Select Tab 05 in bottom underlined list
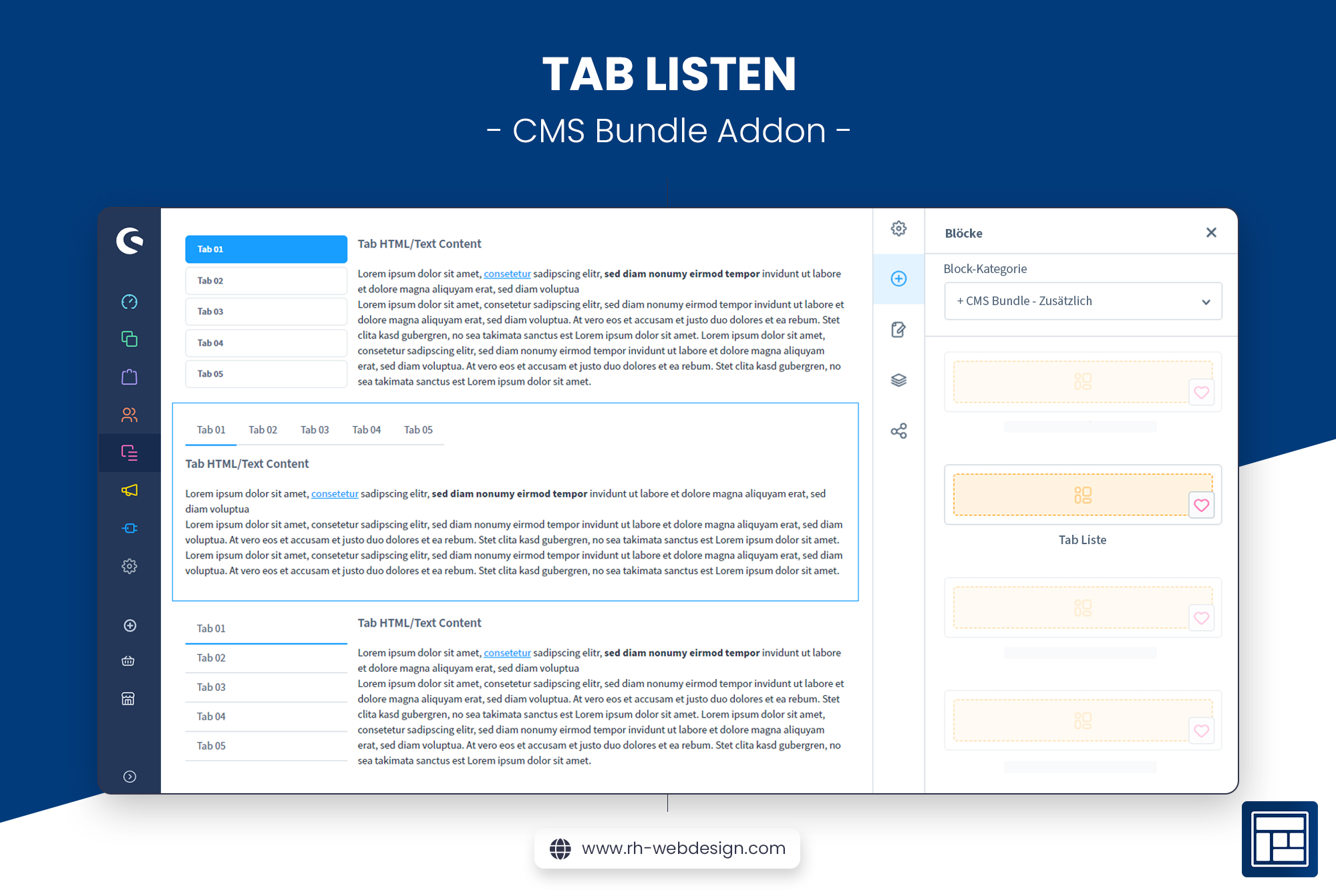 pyautogui.click(x=266, y=746)
